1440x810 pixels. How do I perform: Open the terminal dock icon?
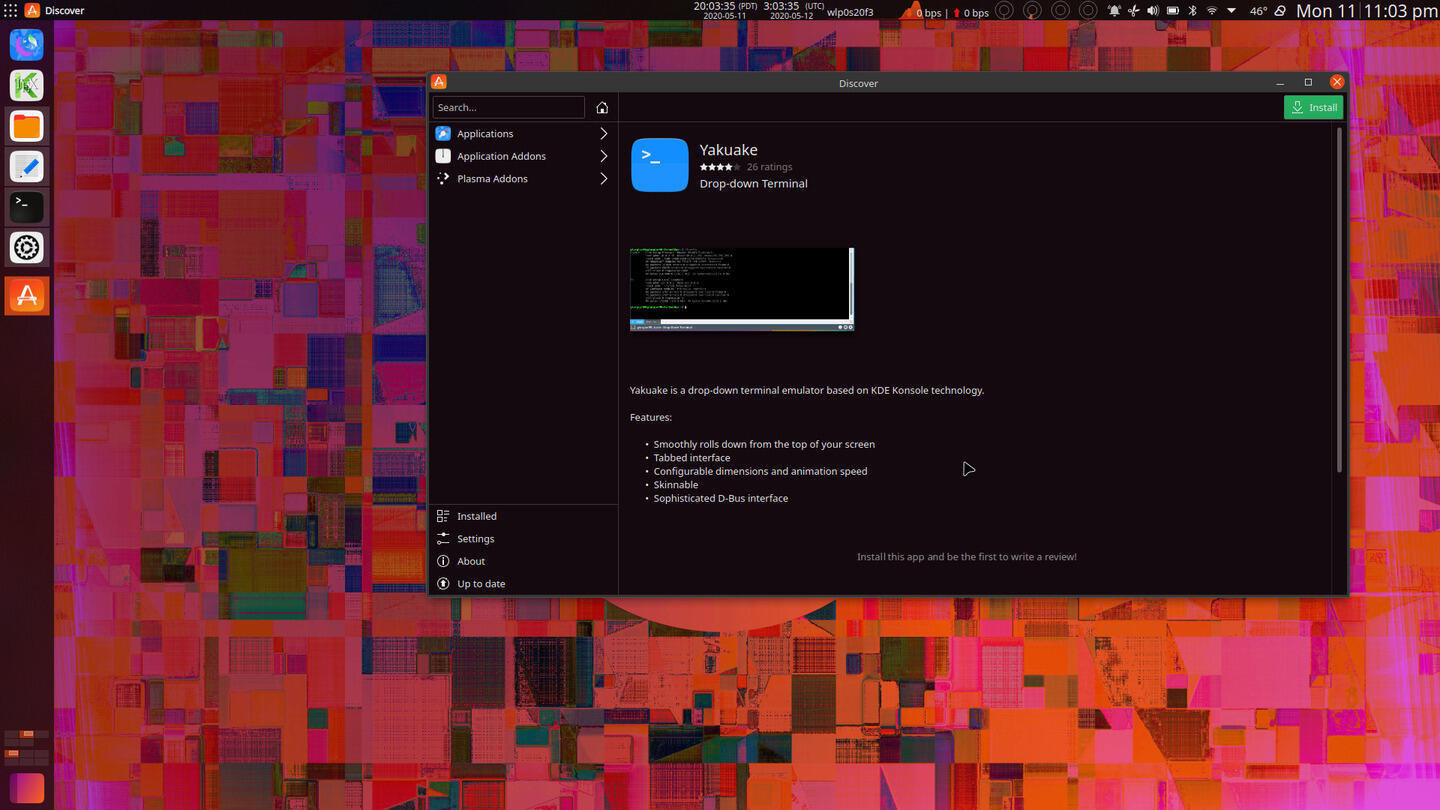pos(27,206)
